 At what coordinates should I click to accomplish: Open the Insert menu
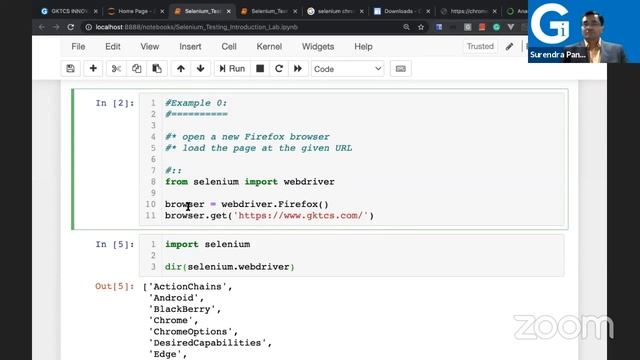(190, 47)
